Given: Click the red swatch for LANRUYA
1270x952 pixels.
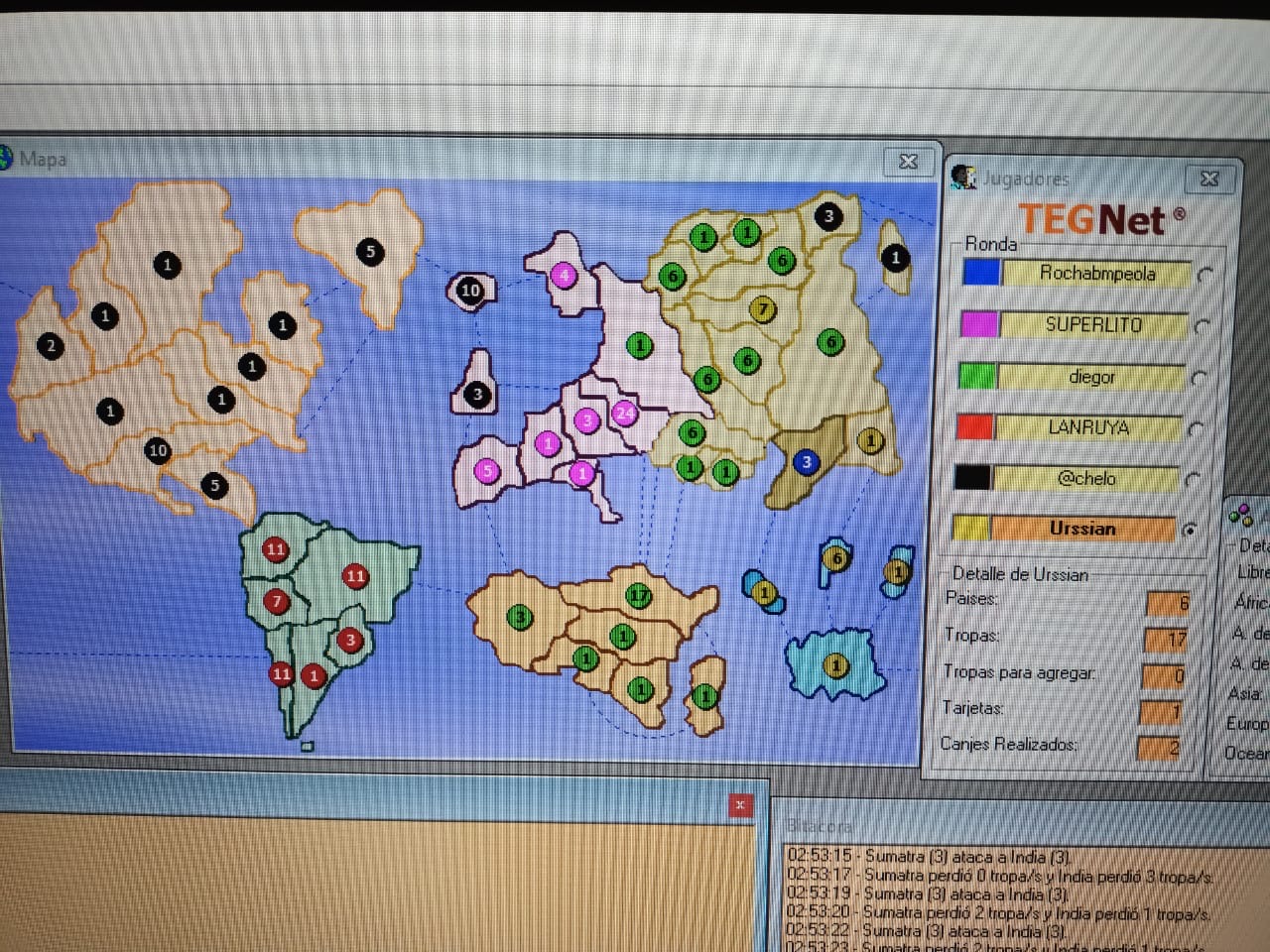Looking at the screenshot, I should pos(973,426).
